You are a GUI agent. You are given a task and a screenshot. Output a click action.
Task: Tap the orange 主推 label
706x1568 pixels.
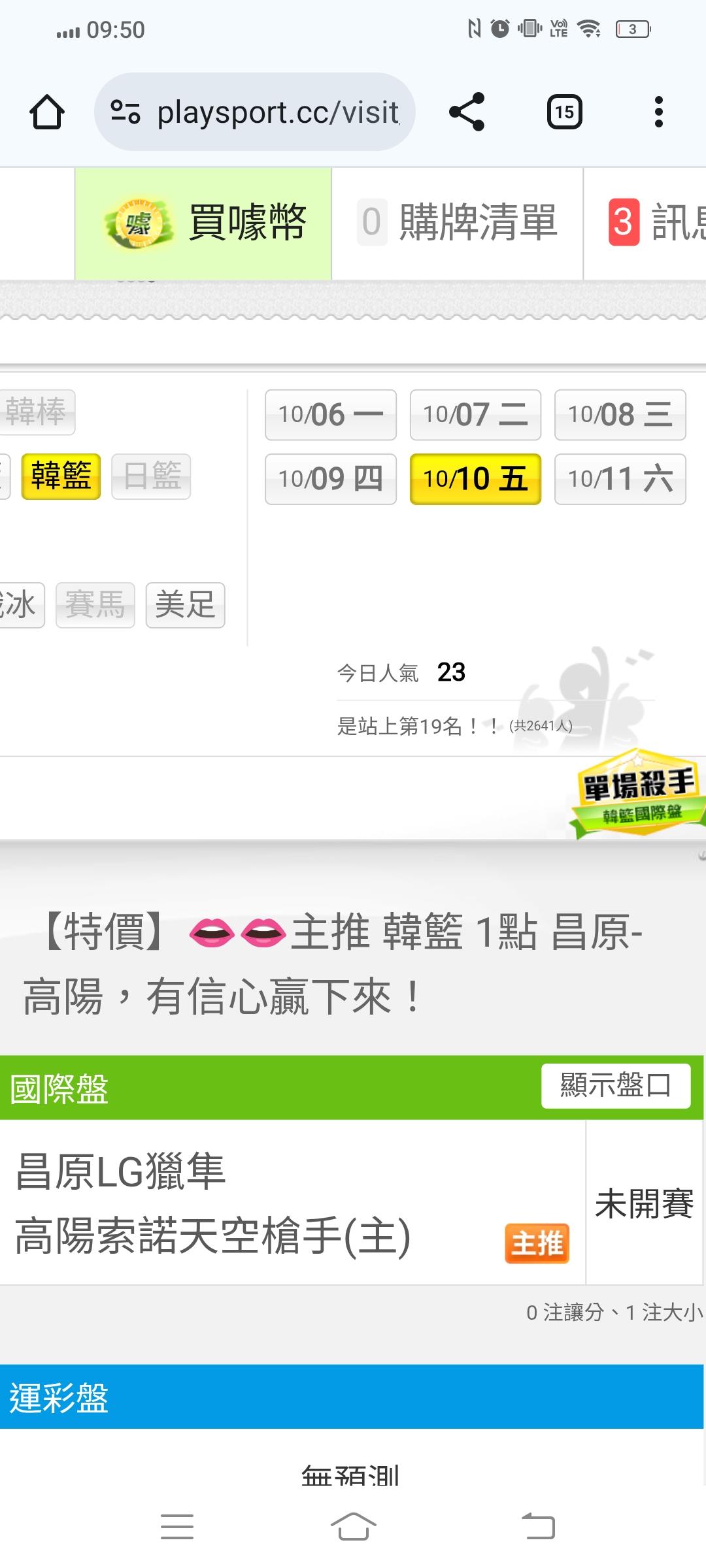click(x=537, y=1243)
